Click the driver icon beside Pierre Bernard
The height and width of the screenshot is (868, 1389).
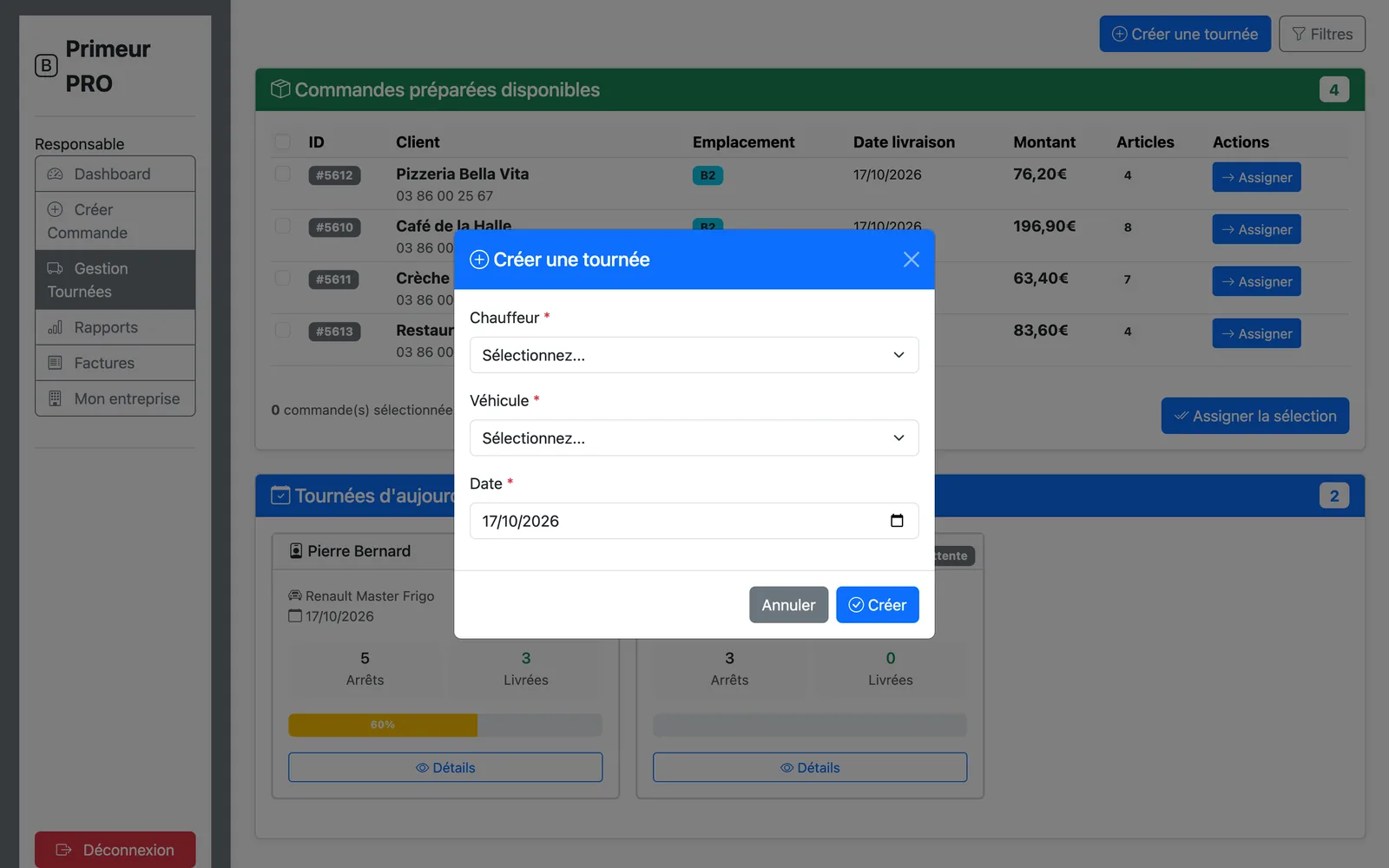click(x=296, y=551)
